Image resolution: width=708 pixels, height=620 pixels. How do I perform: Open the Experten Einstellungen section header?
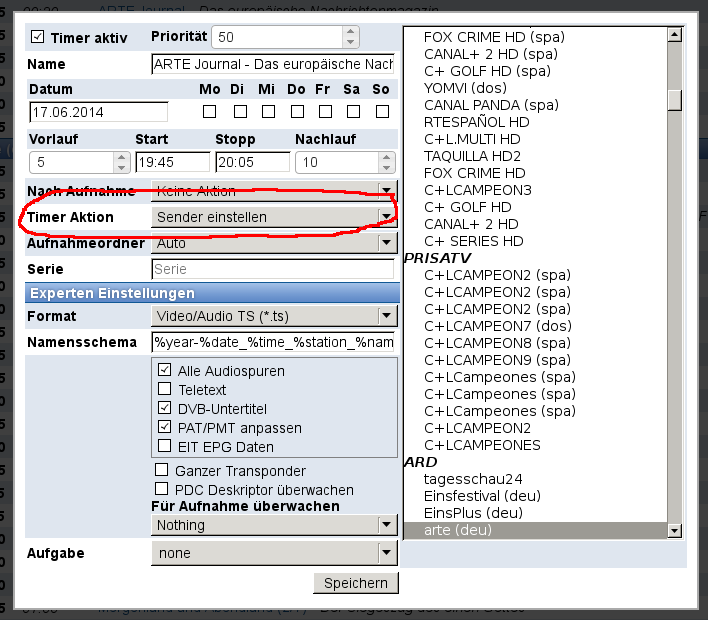pos(211,293)
